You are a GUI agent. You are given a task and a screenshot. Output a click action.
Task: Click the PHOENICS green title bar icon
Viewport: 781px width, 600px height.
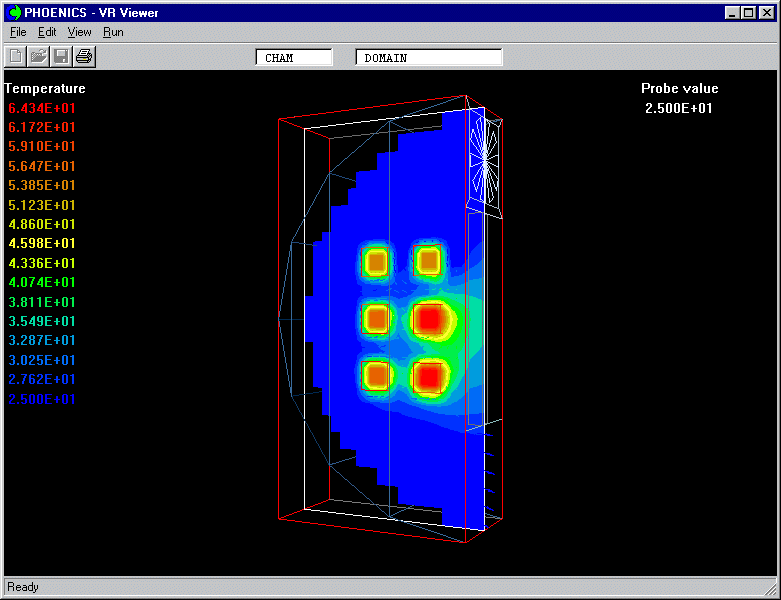coord(14,13)
